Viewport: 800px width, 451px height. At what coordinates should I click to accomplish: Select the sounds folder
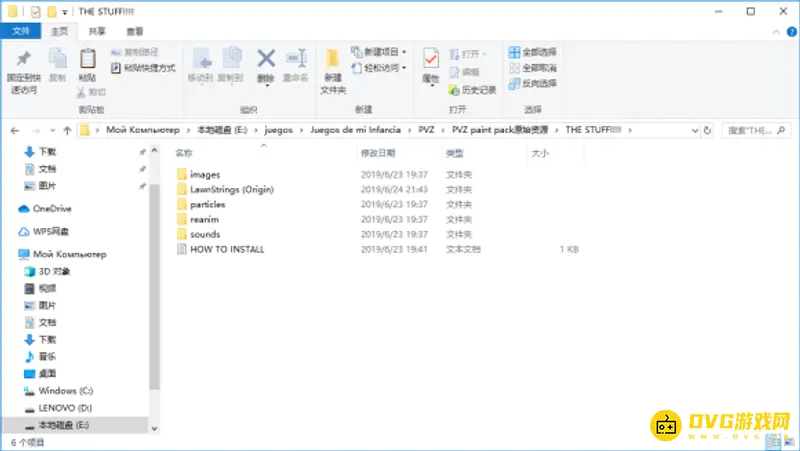(x=199, y=235)
